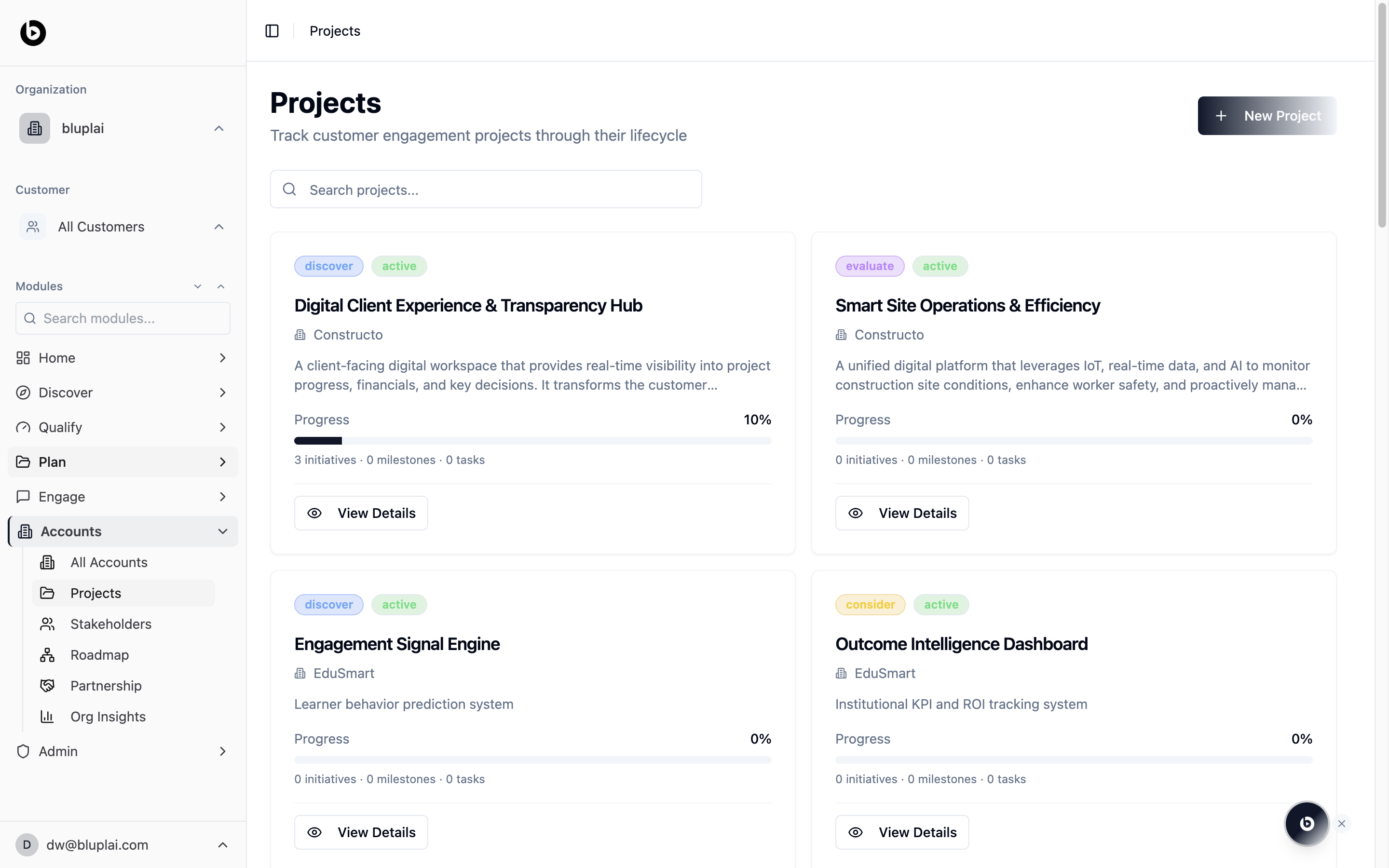The height and width of the screenshot is (868, 1389).
Task: Expand the Plan module chevron
Action: click(x=223, y=462)
